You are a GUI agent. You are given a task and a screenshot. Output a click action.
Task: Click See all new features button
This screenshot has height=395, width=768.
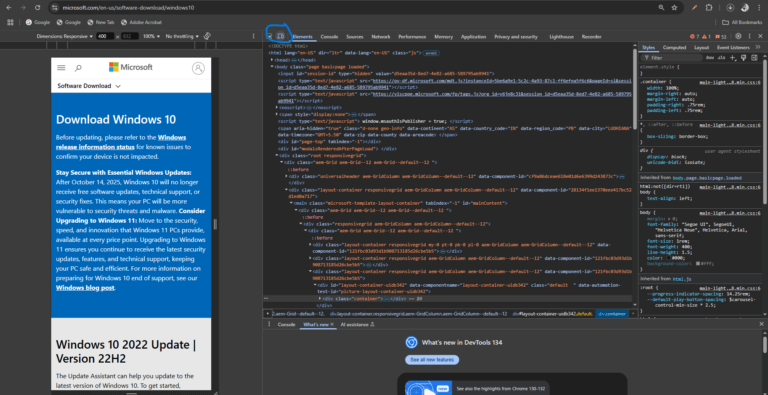point(432,360)
